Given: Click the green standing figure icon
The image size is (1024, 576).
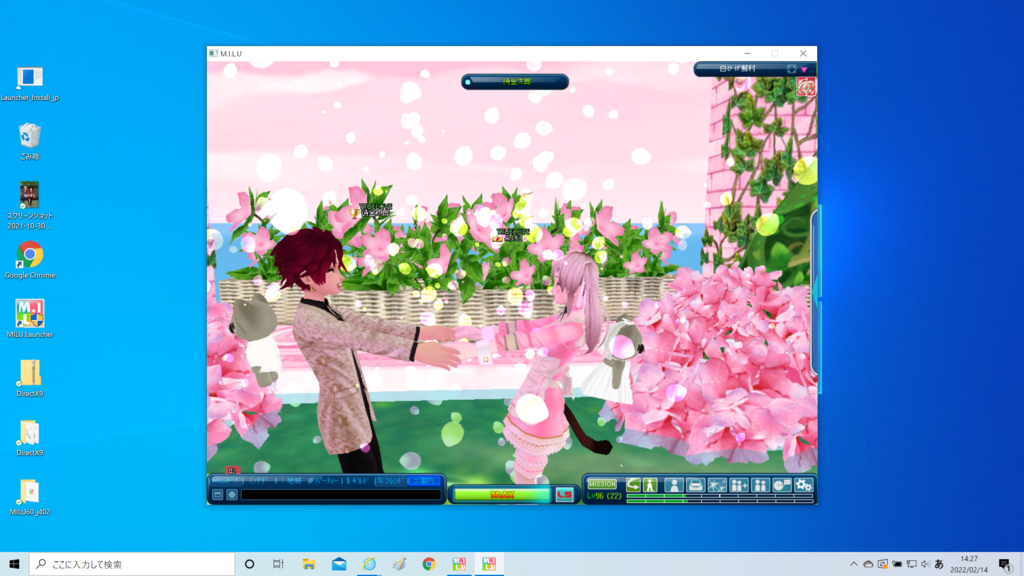Looking at the screenshot, I should [x=650, y=485].
